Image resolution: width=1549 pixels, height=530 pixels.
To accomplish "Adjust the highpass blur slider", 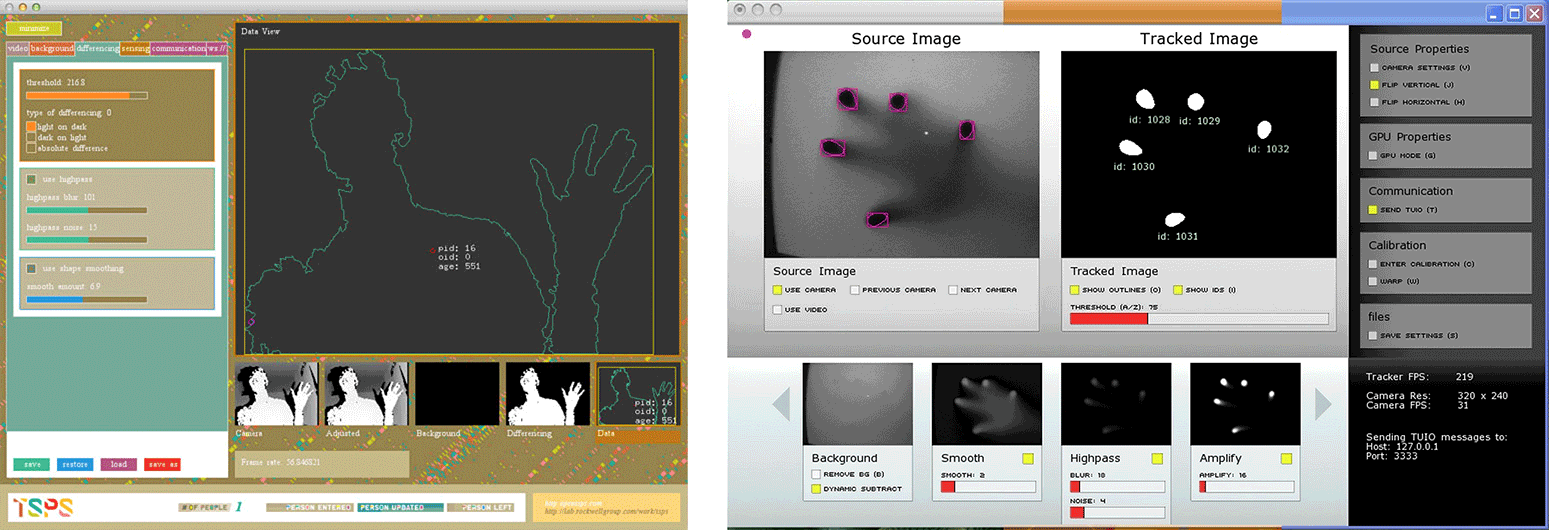I will (x=87, y=211).
